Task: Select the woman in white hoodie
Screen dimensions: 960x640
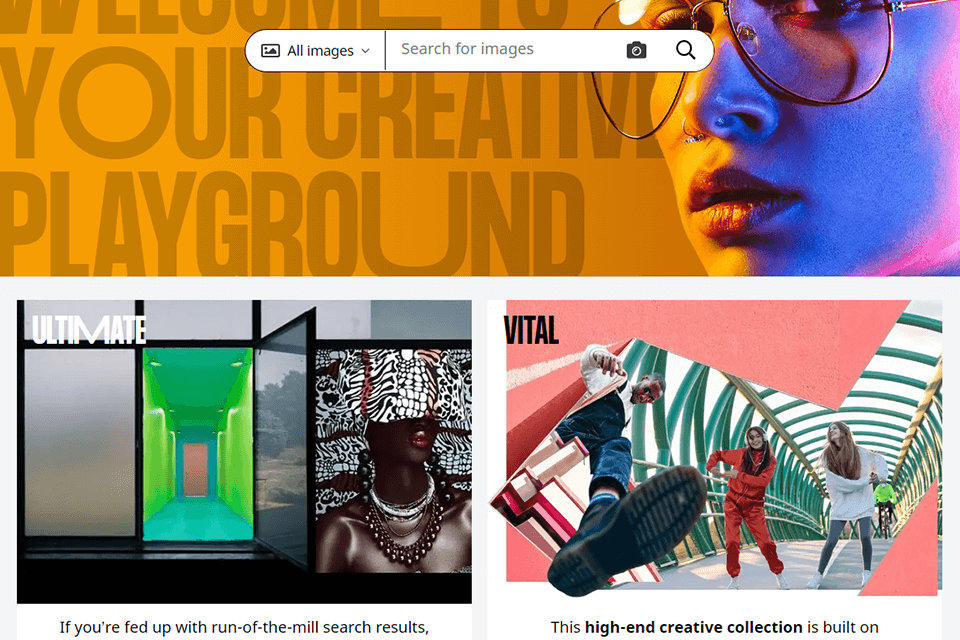Action: pyautogui.click(x=848, y=503)
